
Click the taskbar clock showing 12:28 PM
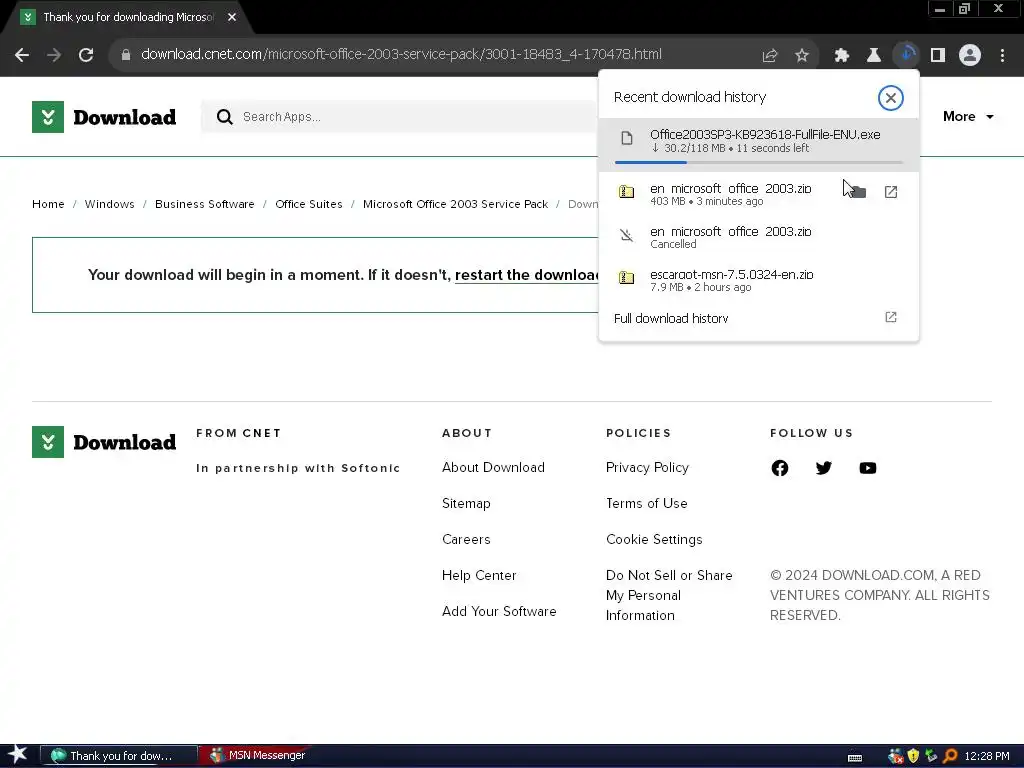pos(987,756)
